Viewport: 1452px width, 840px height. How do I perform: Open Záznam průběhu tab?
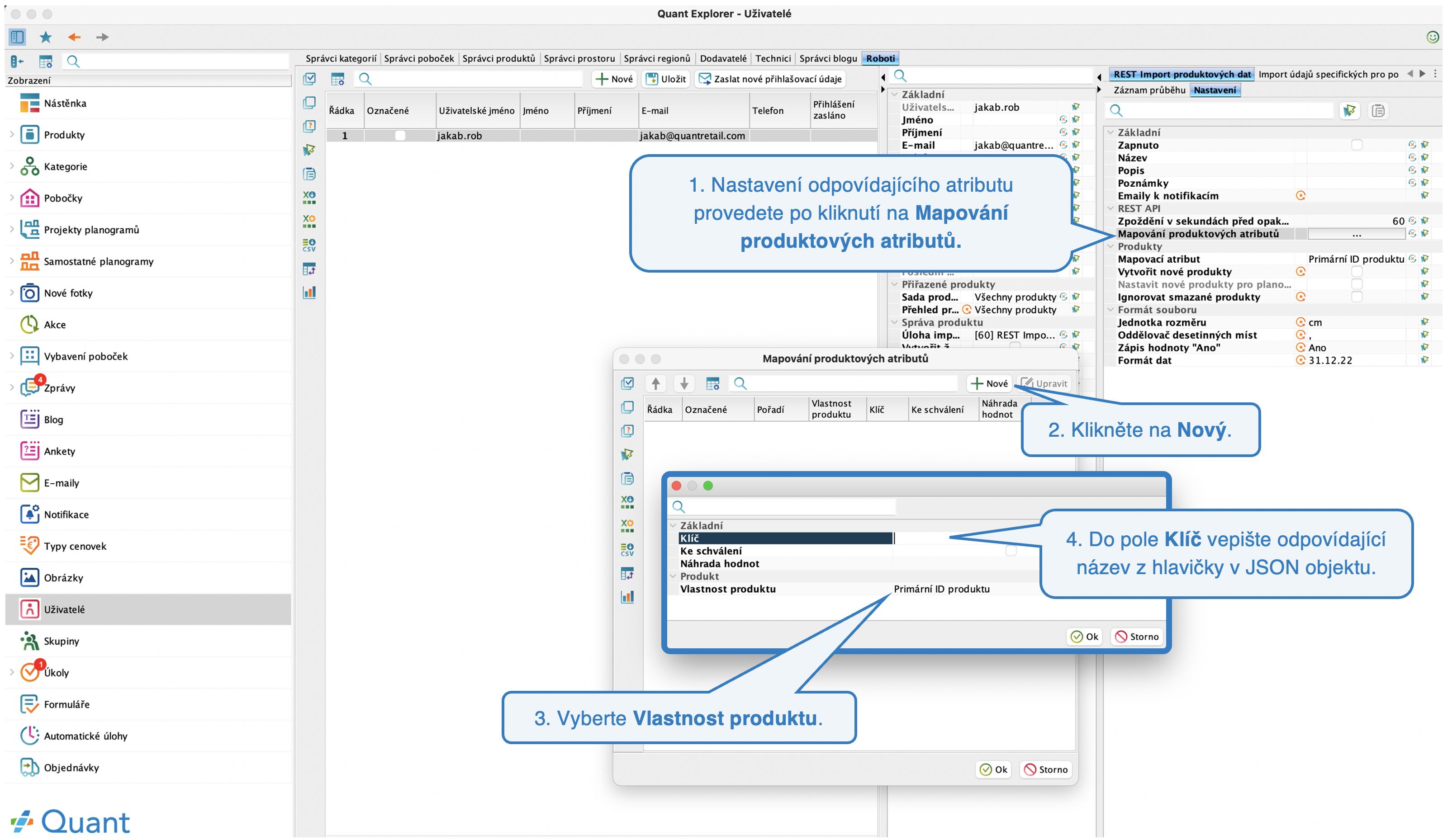pos(1149,90)
